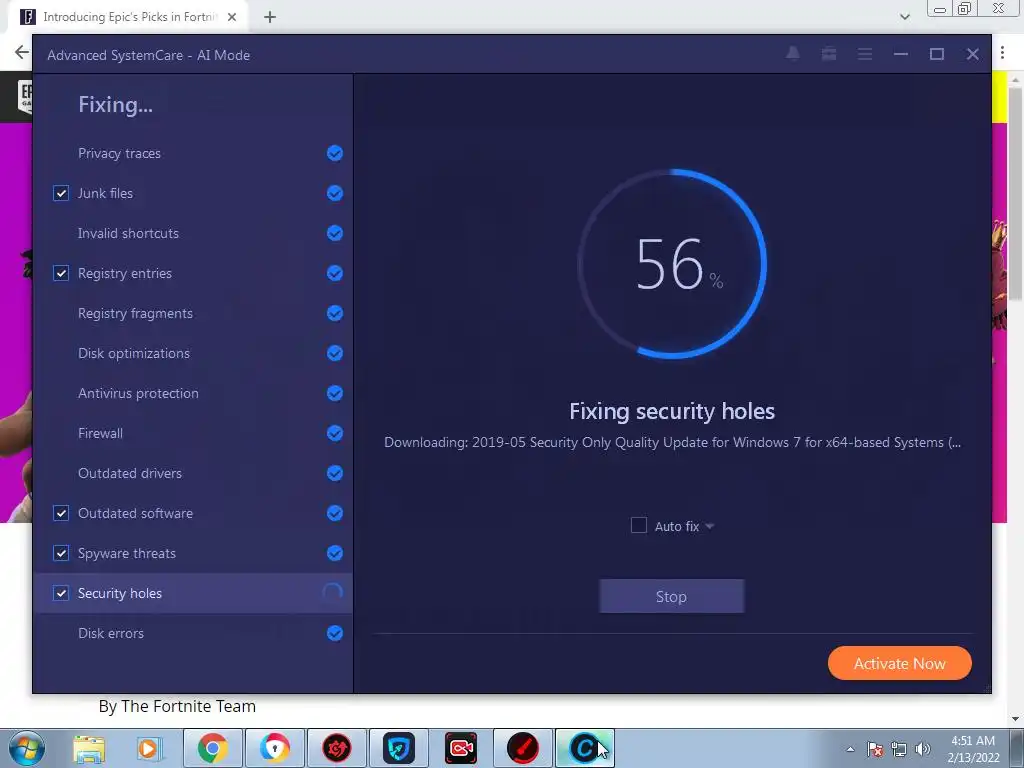The height and width of the screenshot is (768, 1024).
Task: Open the toolbox icon in title bar
Action: (829, 54)
